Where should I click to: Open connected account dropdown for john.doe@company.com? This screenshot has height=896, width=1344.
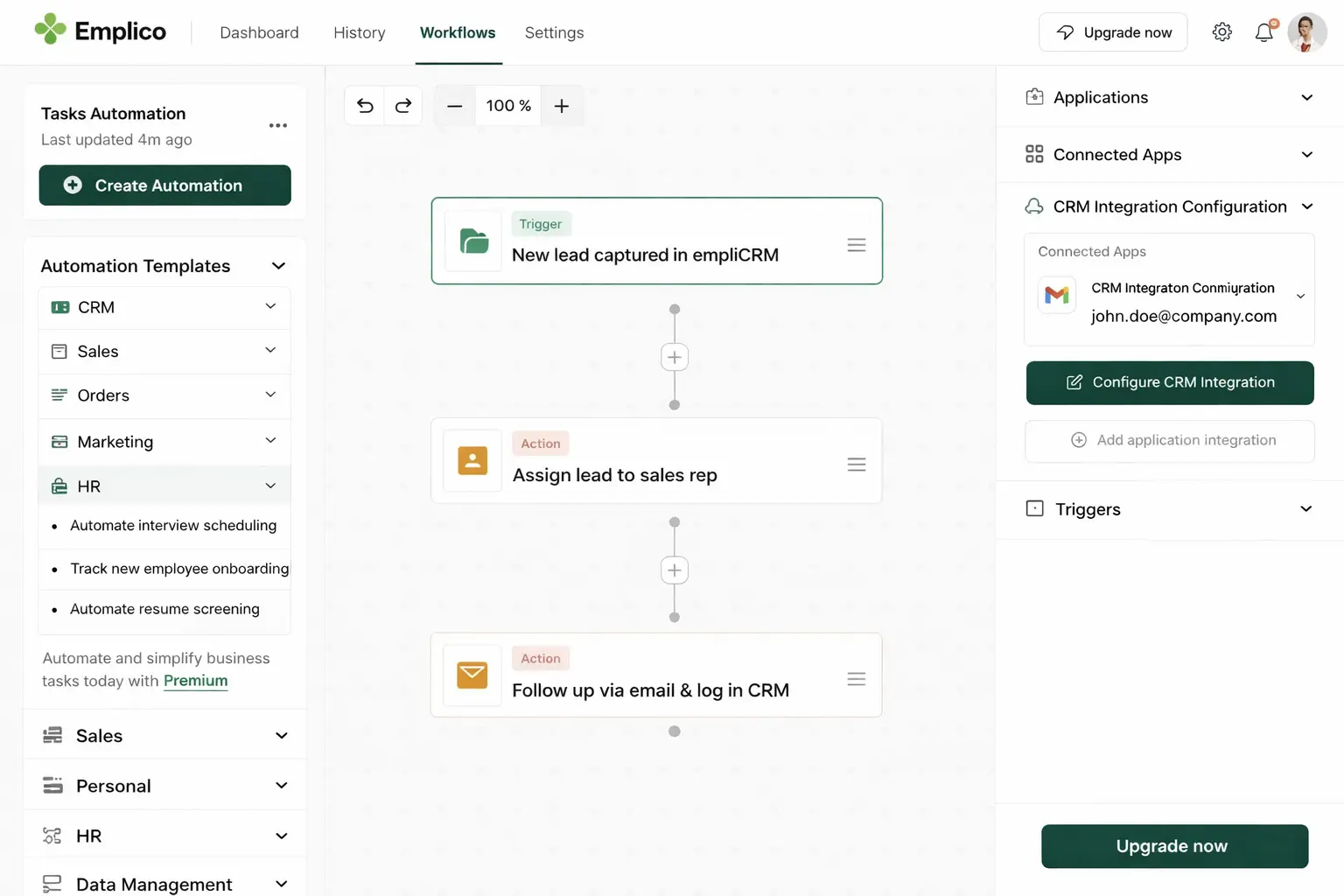point(1300,297)
